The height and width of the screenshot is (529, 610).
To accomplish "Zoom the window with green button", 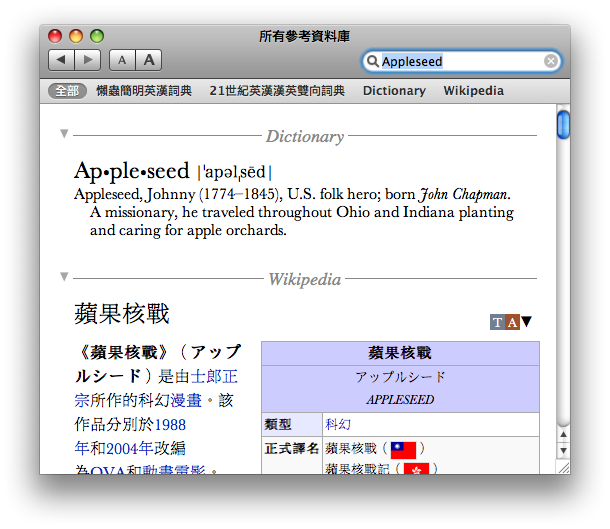I will (x=97, y=36).
